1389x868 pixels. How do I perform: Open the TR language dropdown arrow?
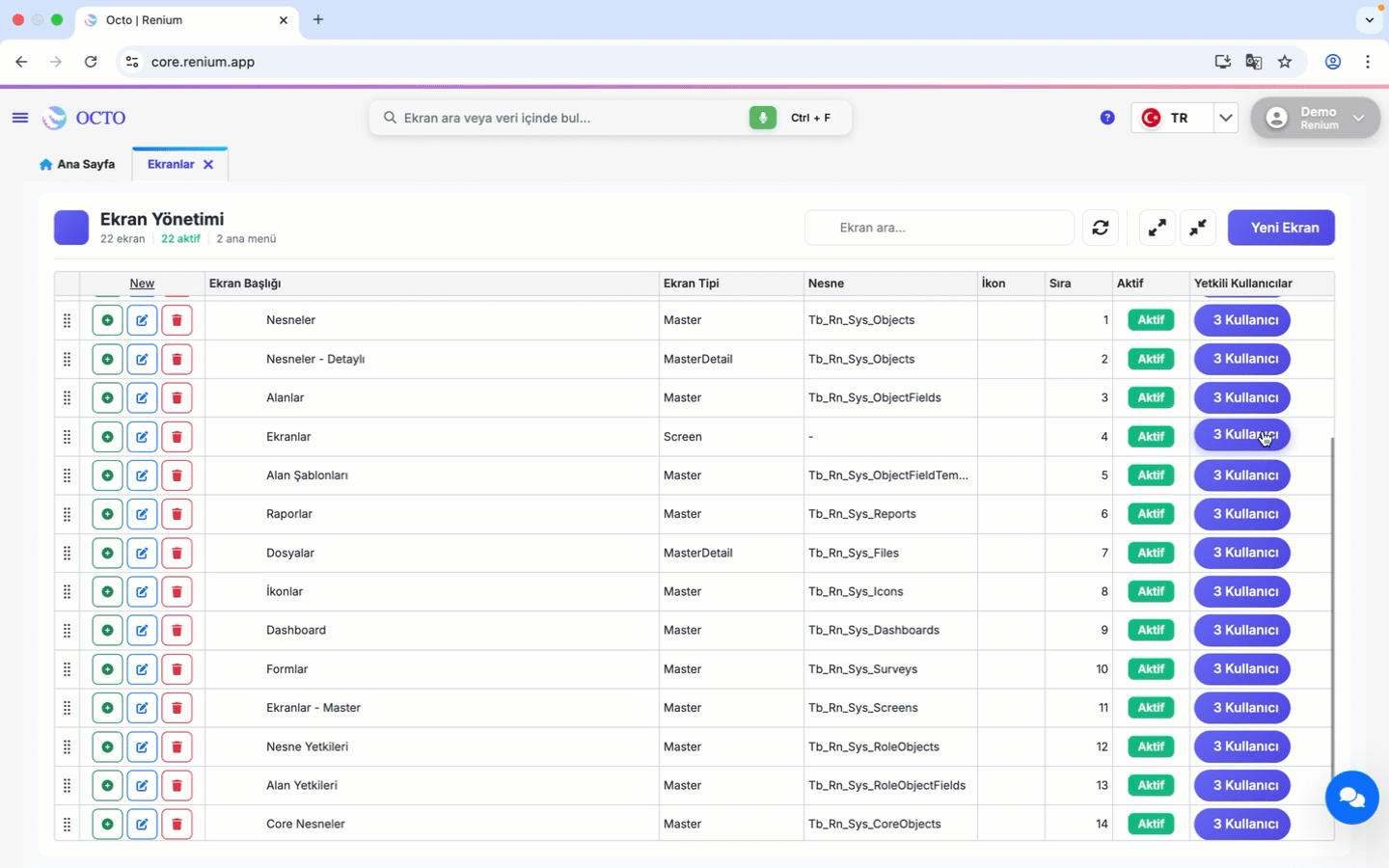[1225, 118]
